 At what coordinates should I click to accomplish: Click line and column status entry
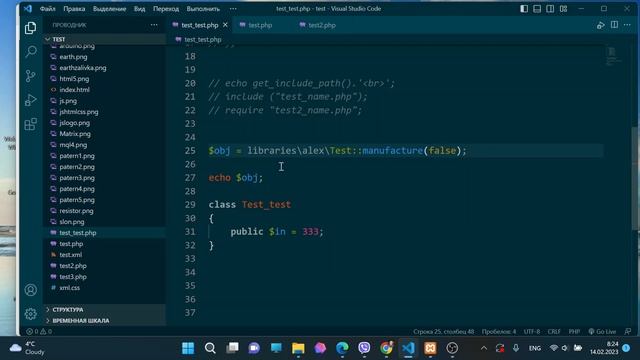click(x=444, y=331)
